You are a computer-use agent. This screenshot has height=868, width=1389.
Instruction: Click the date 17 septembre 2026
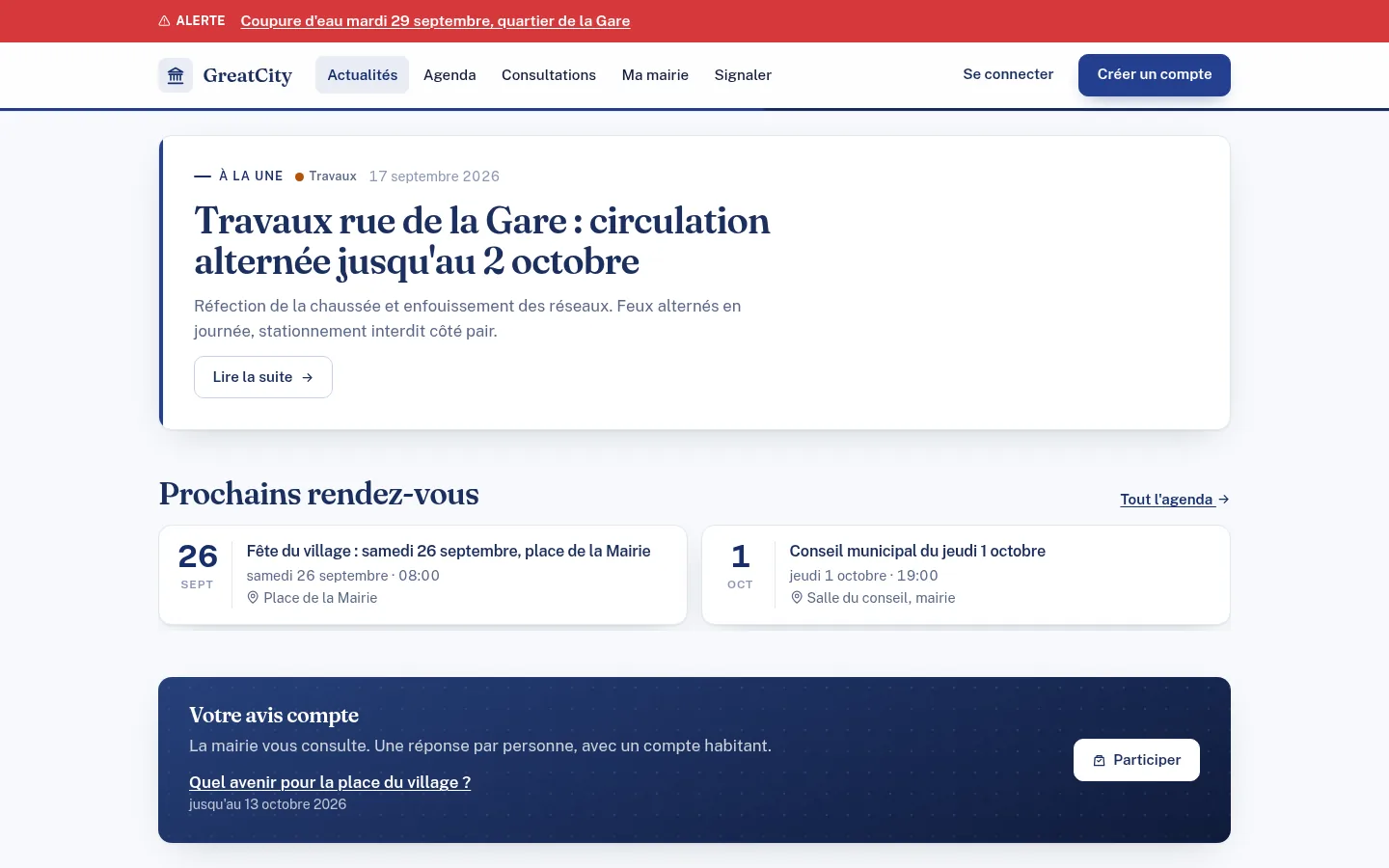tap(434, 176)
